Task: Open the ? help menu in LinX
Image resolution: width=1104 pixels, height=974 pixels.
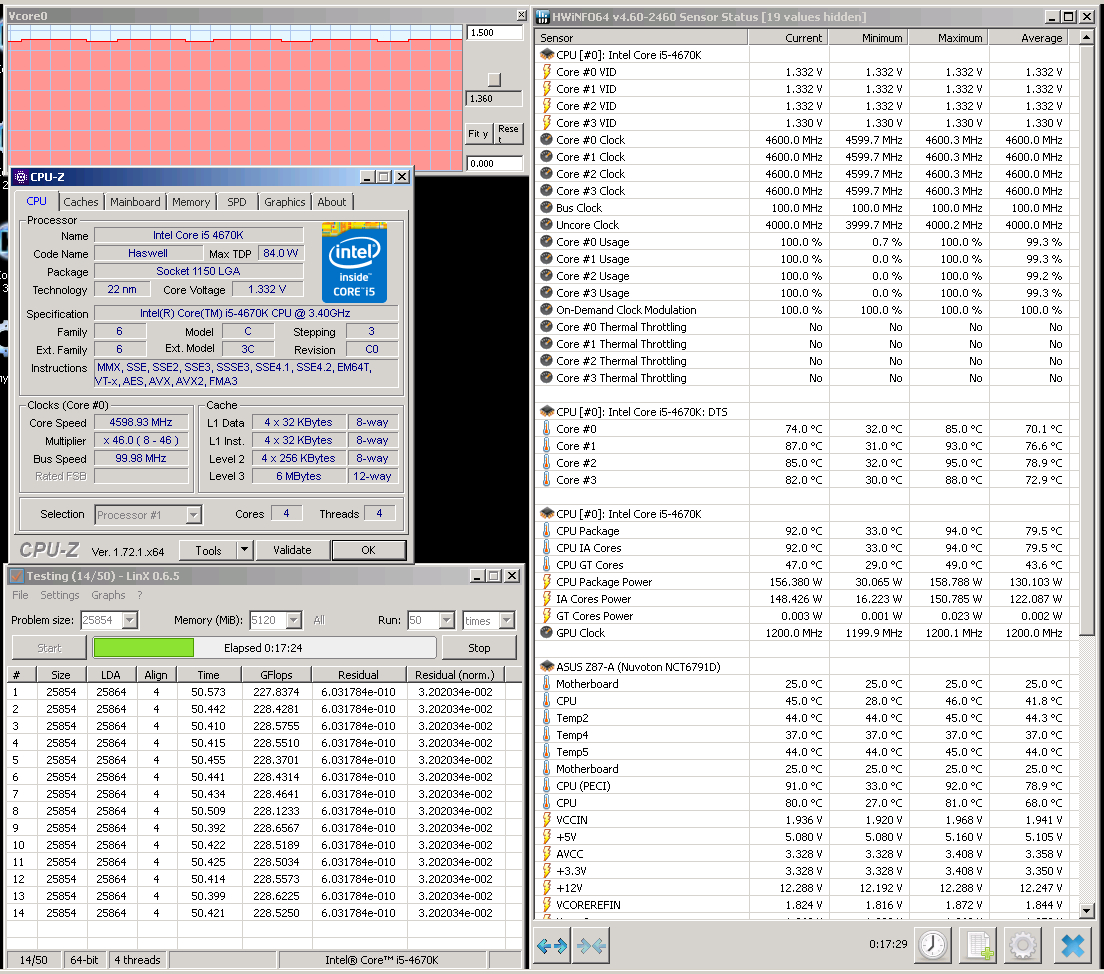Action: [x=139, y=595]
